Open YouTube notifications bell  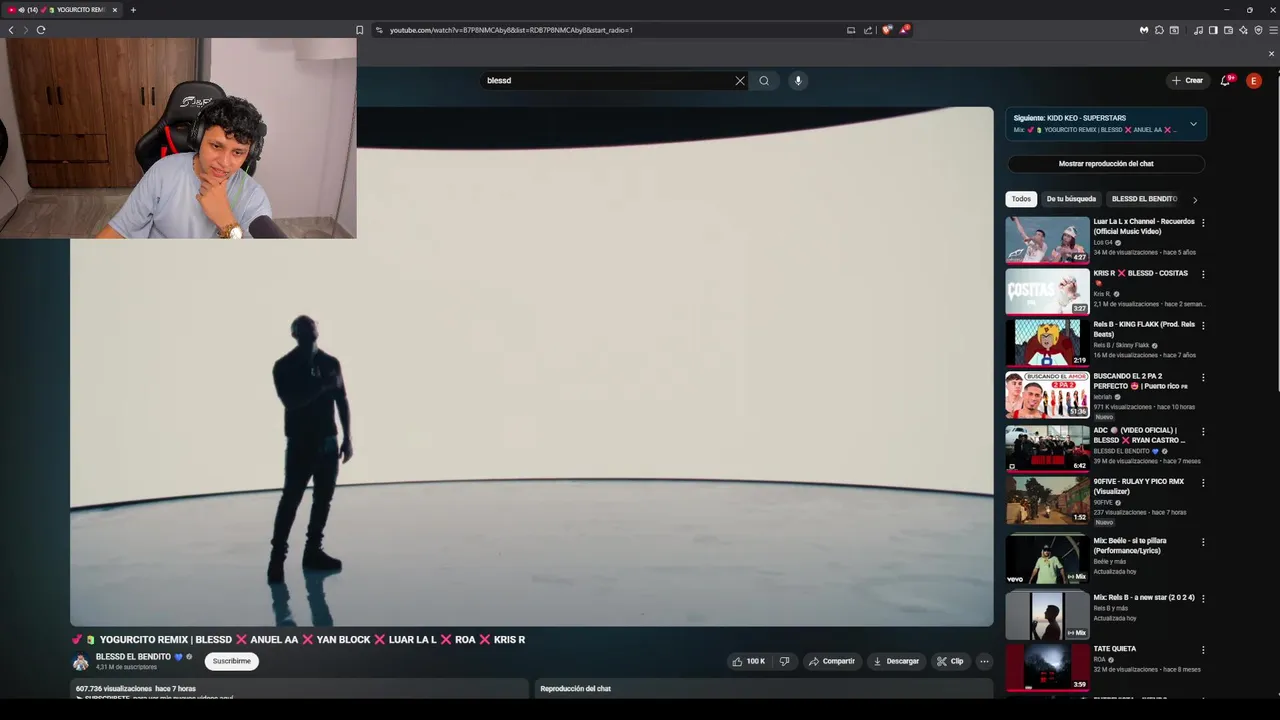[1225, 81]
